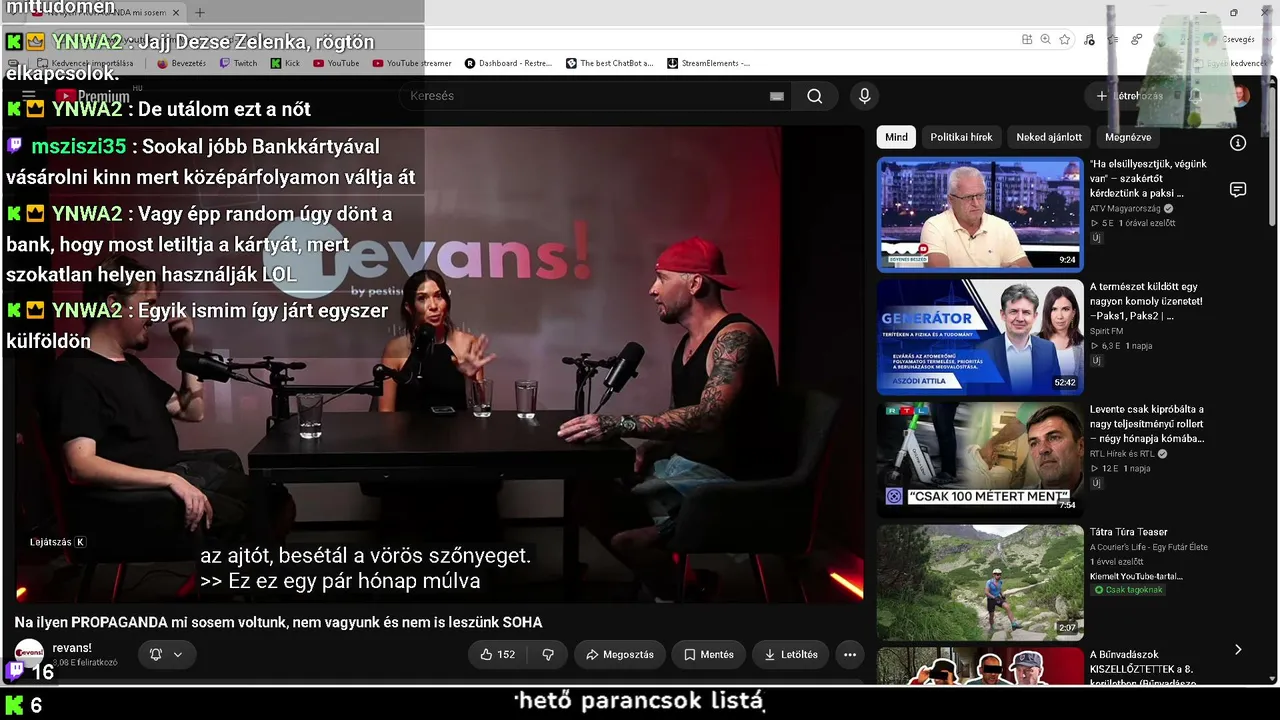Open the YouTube bookmark in bookmarks bar
Image resolution: width=1280 pixels, height=720 pixels.
click(x=336, y=63)
